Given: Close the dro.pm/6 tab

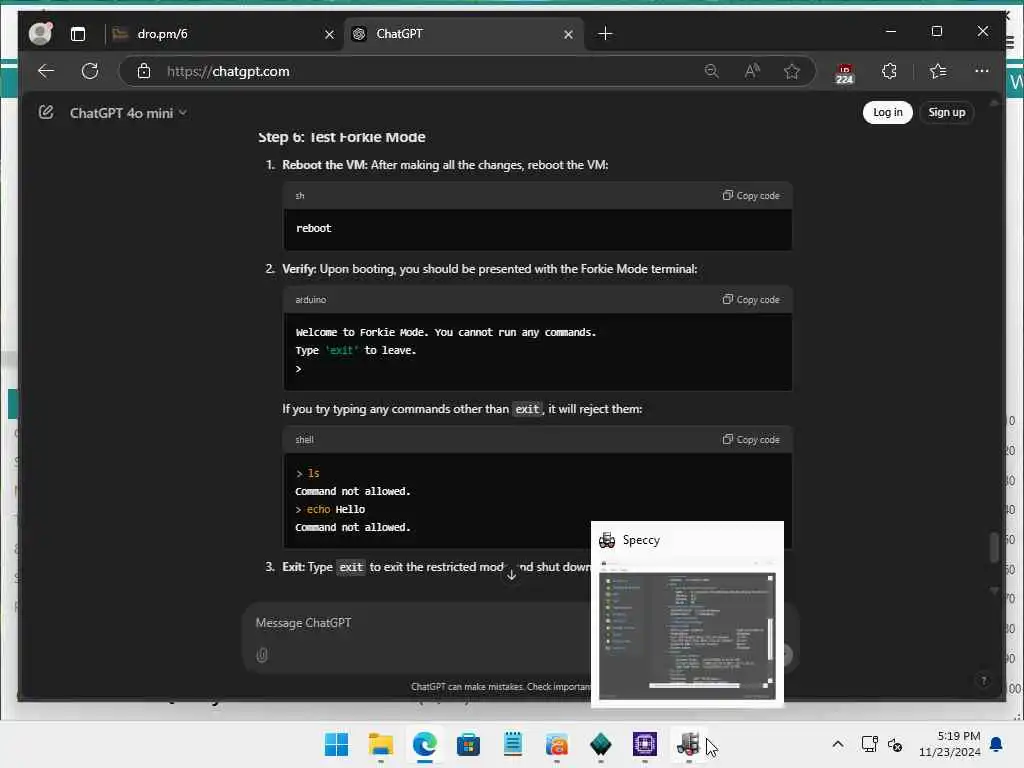Looking at the screenshot, I should (x=329, y=35).
